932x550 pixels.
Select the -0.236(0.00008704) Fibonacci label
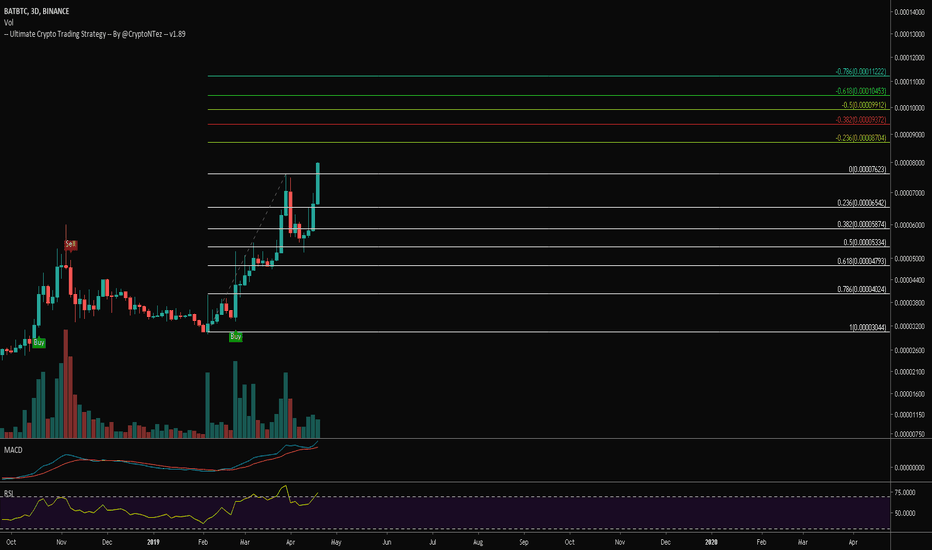[x=861, y=138]
